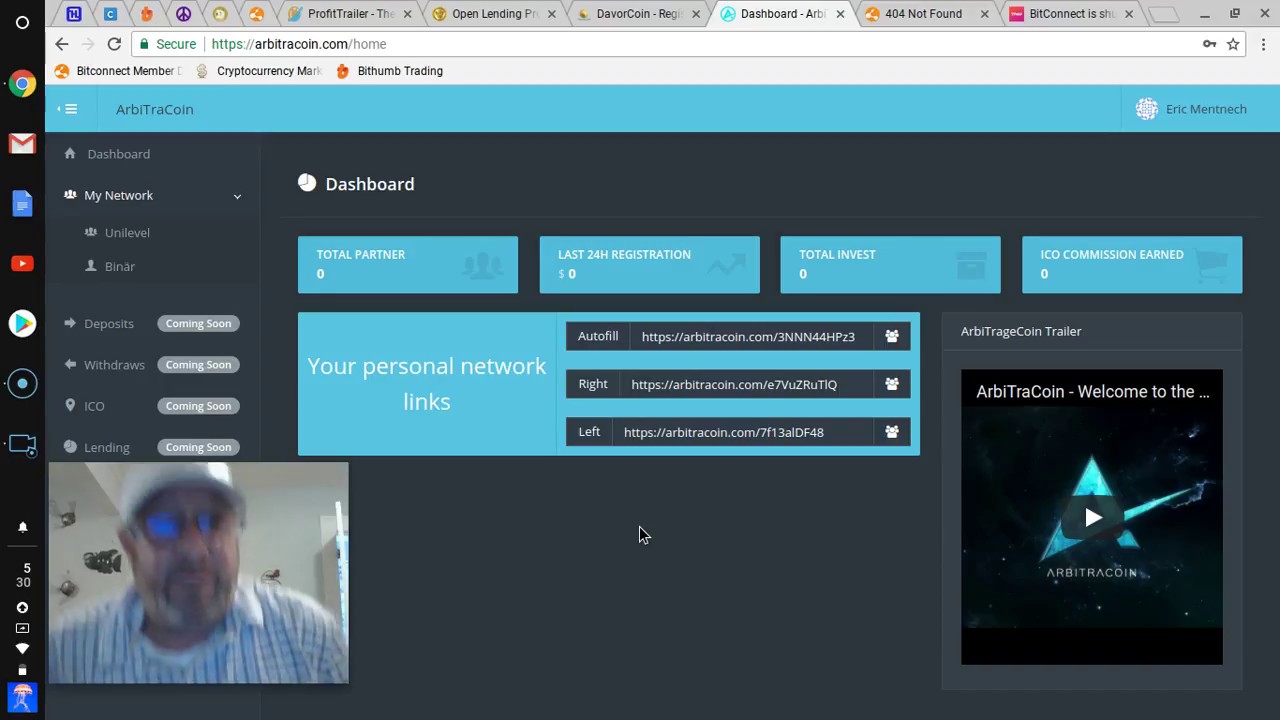Focus the arbitracoin.com address bar
The image size is (1280, 720).
coord(670,44)
